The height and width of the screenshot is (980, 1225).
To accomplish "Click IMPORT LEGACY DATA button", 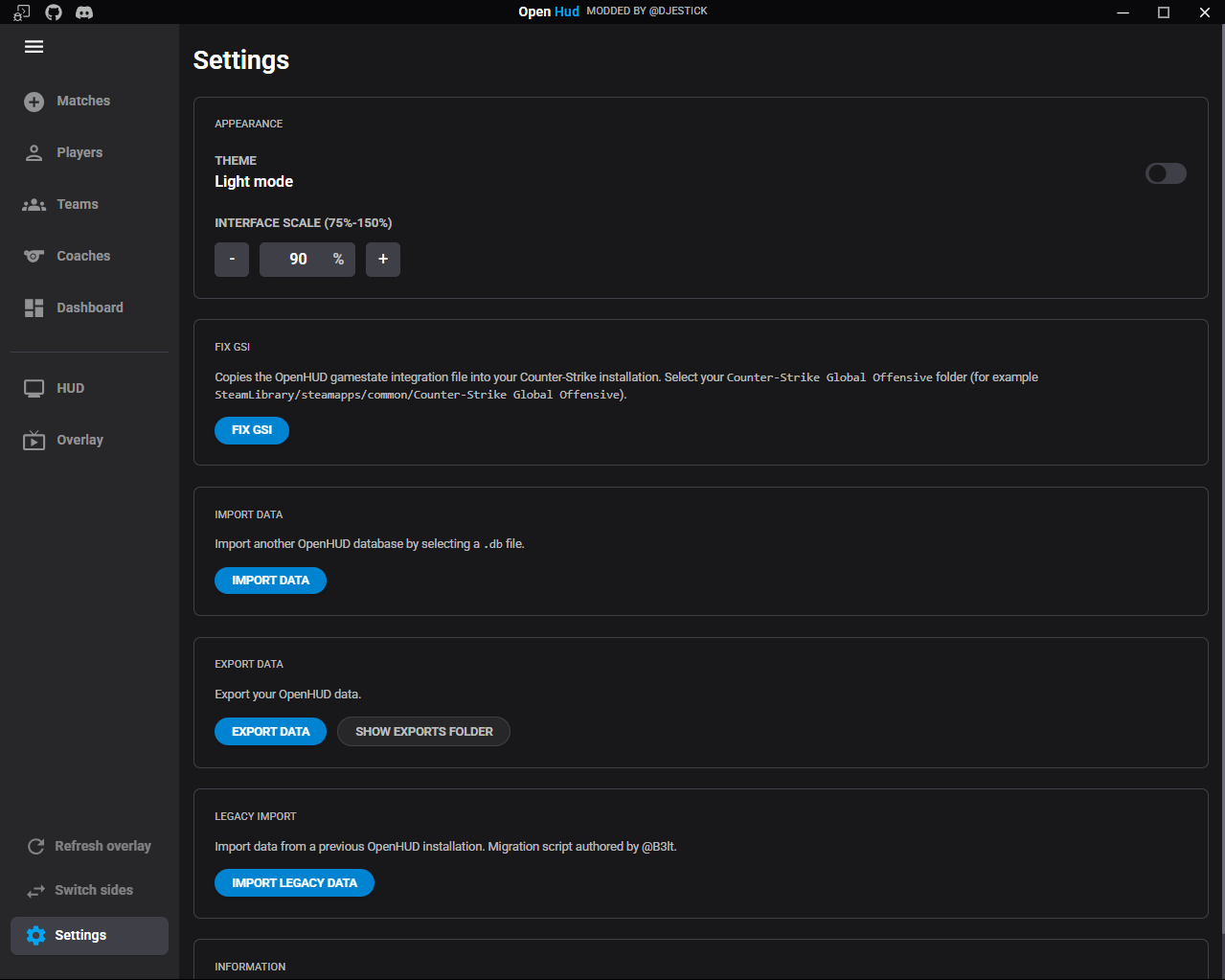I will click(x=294, y=883).
